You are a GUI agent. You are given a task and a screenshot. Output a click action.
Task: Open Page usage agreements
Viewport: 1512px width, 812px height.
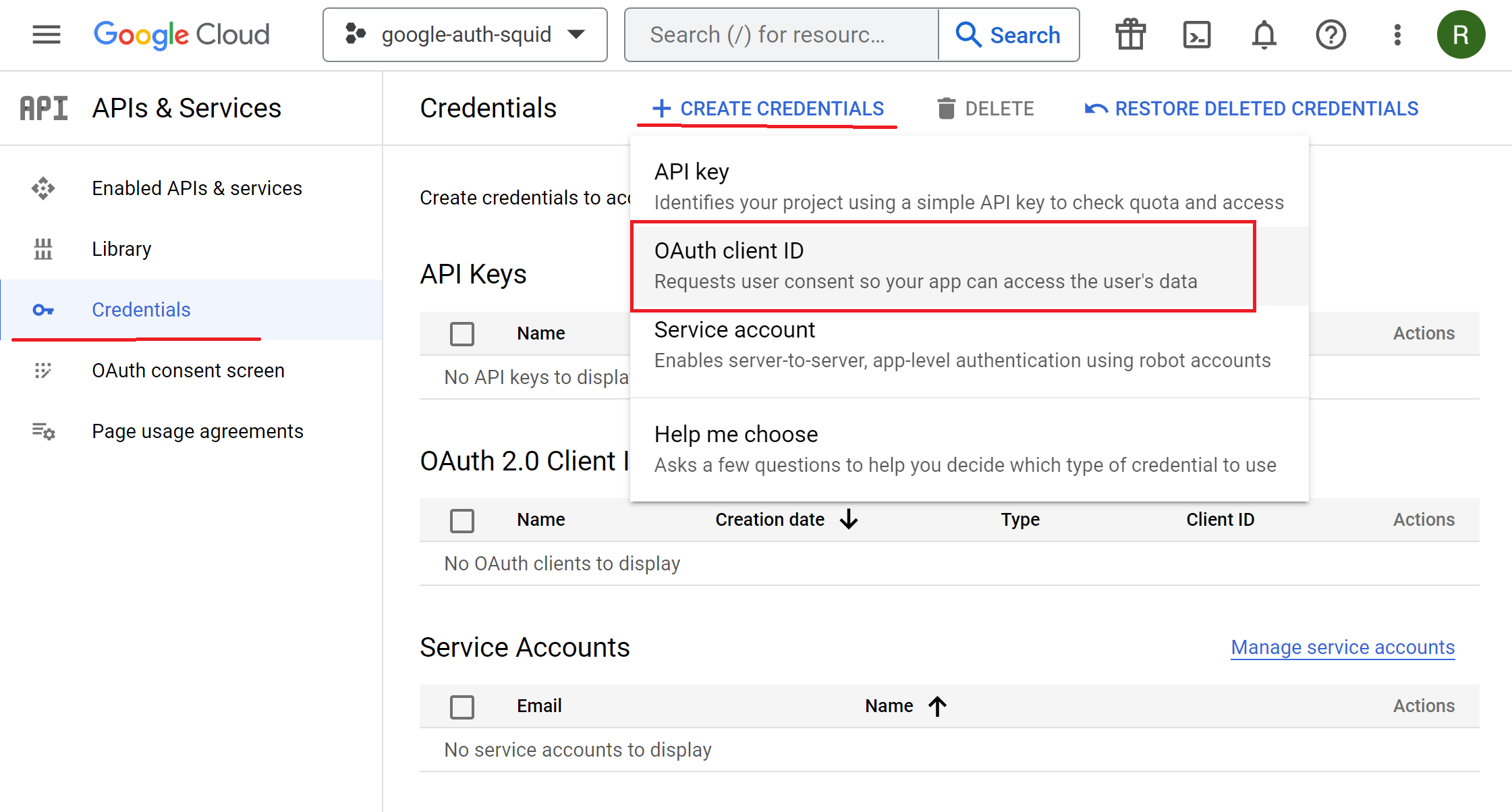(x=192, y=431)
